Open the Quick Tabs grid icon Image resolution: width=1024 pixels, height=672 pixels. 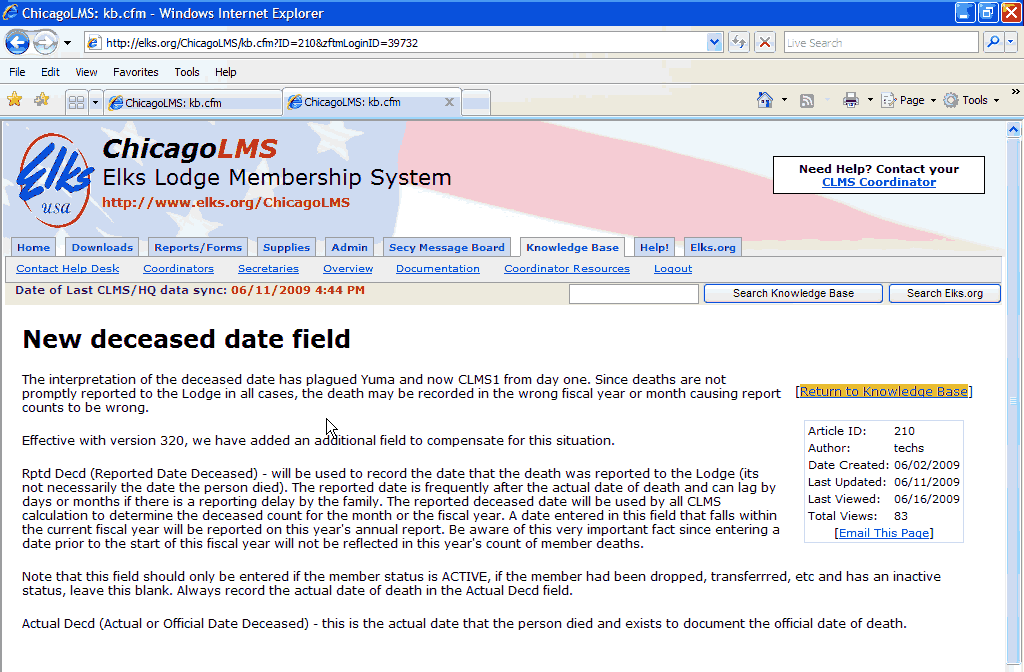76,102
